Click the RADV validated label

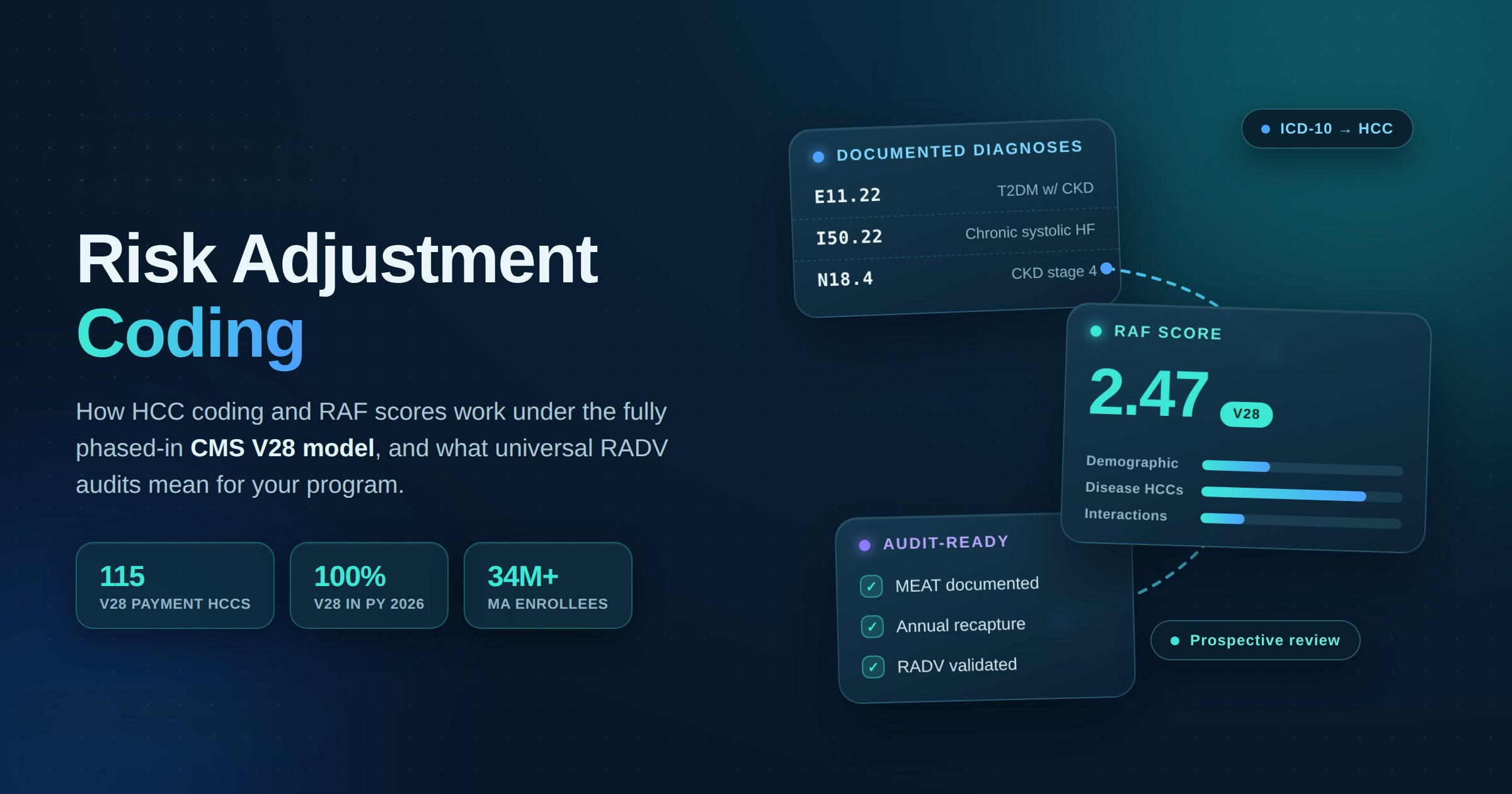pyautogui.click(x=957, y=665)
